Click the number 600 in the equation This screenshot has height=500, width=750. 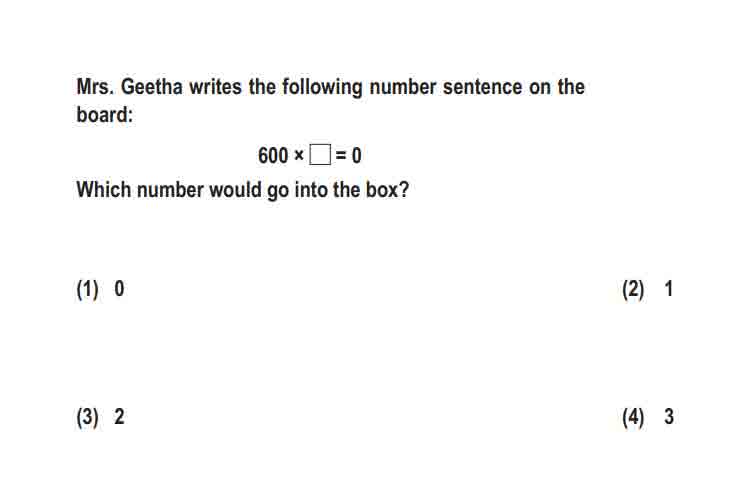(273, 156)
